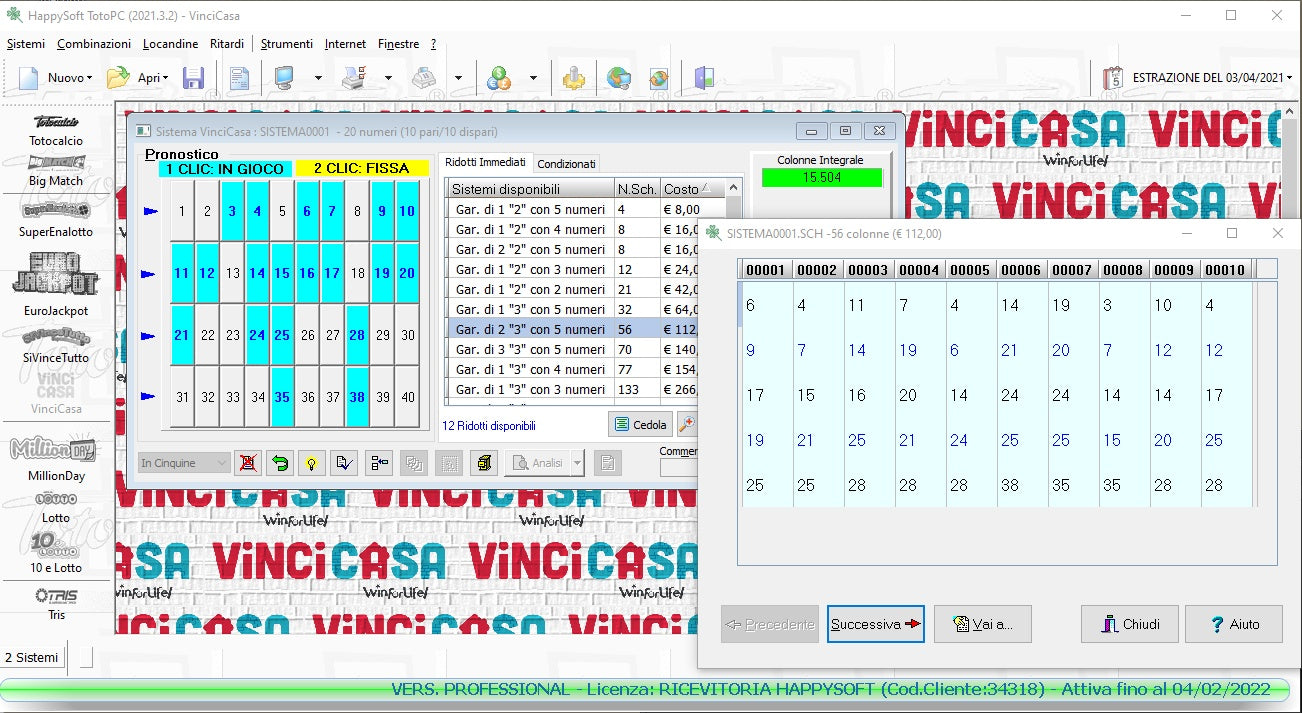Expand the arrow next to monitor icon

tap(318, 78)
